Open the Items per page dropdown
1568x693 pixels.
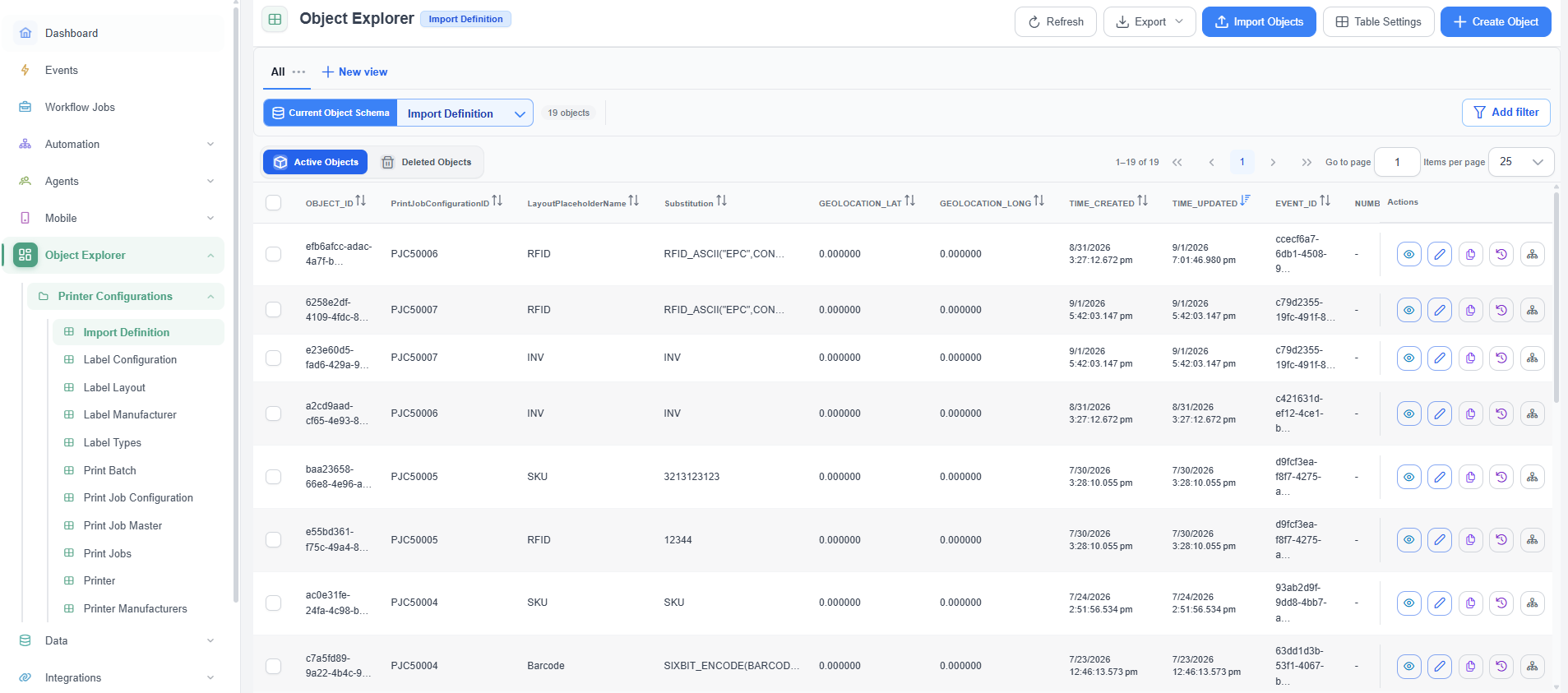1521,162
